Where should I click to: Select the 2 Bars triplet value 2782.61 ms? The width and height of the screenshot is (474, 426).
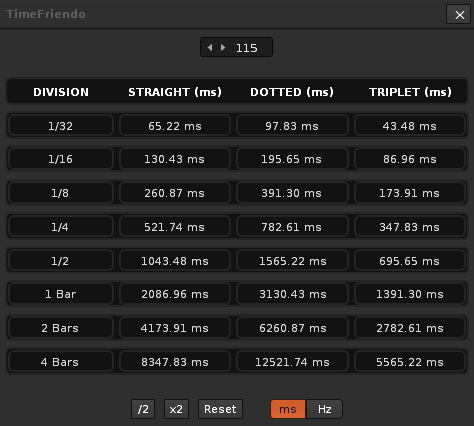tap(410, 328)
